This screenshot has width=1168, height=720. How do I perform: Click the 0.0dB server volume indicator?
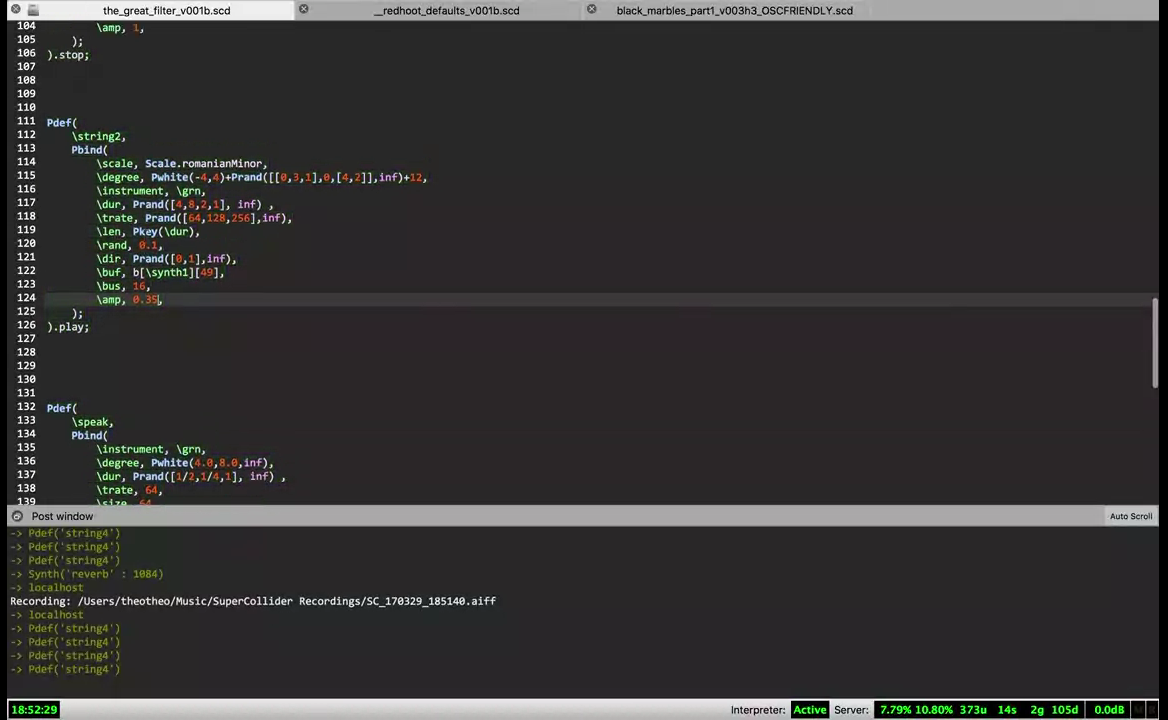click(x=1108, y=710)
